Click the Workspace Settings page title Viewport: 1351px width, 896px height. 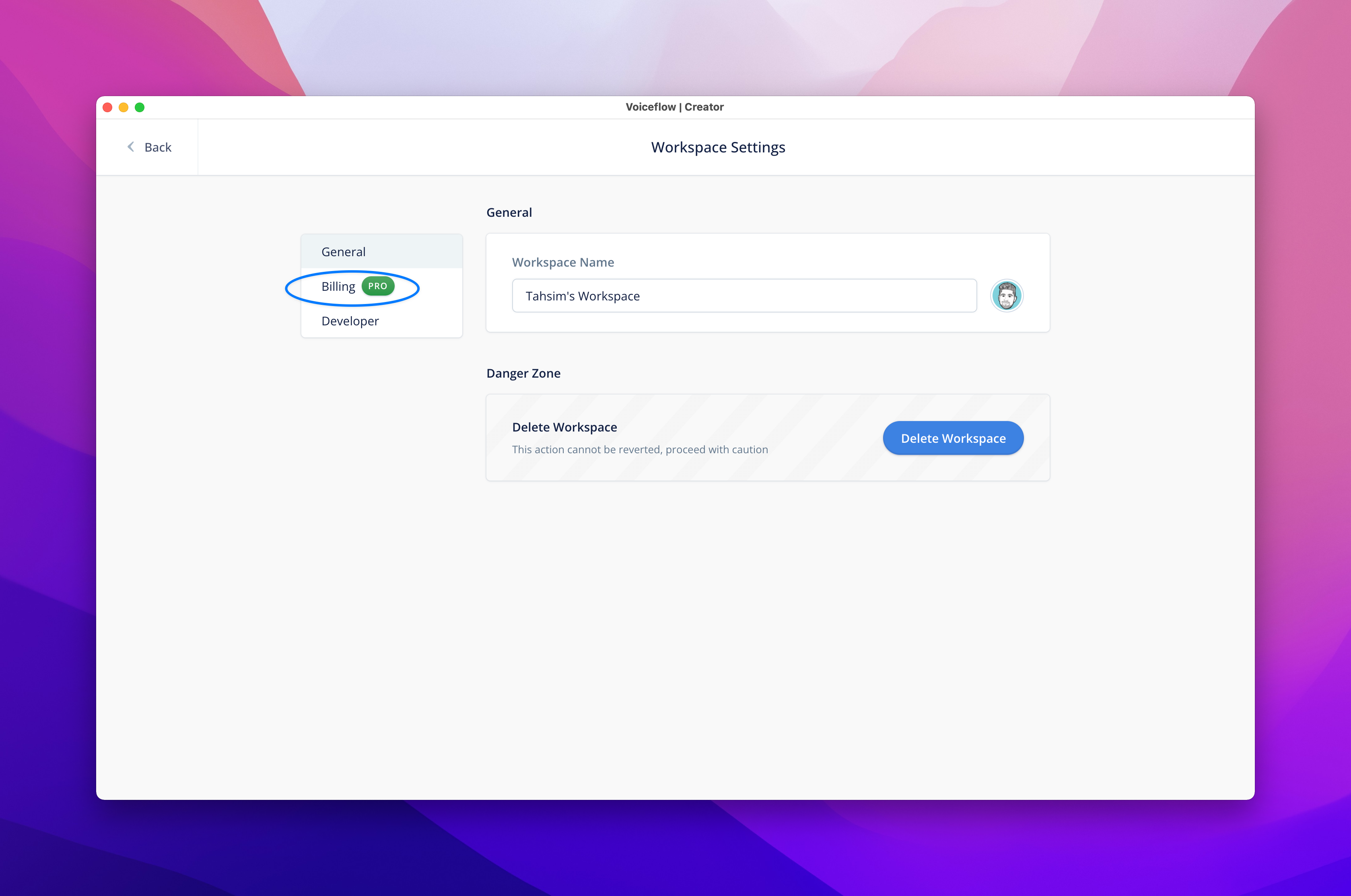(x=718, y=148)
